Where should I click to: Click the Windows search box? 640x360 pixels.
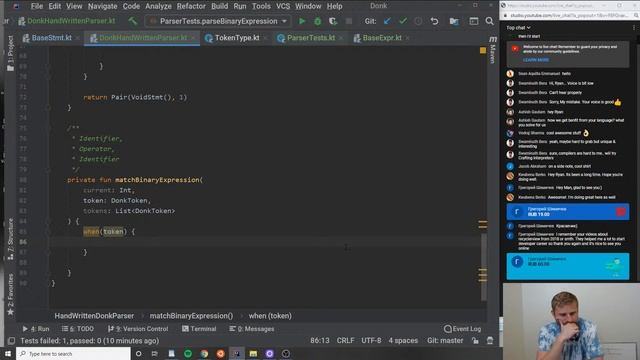pyautogui.click(x=73, y=353)
